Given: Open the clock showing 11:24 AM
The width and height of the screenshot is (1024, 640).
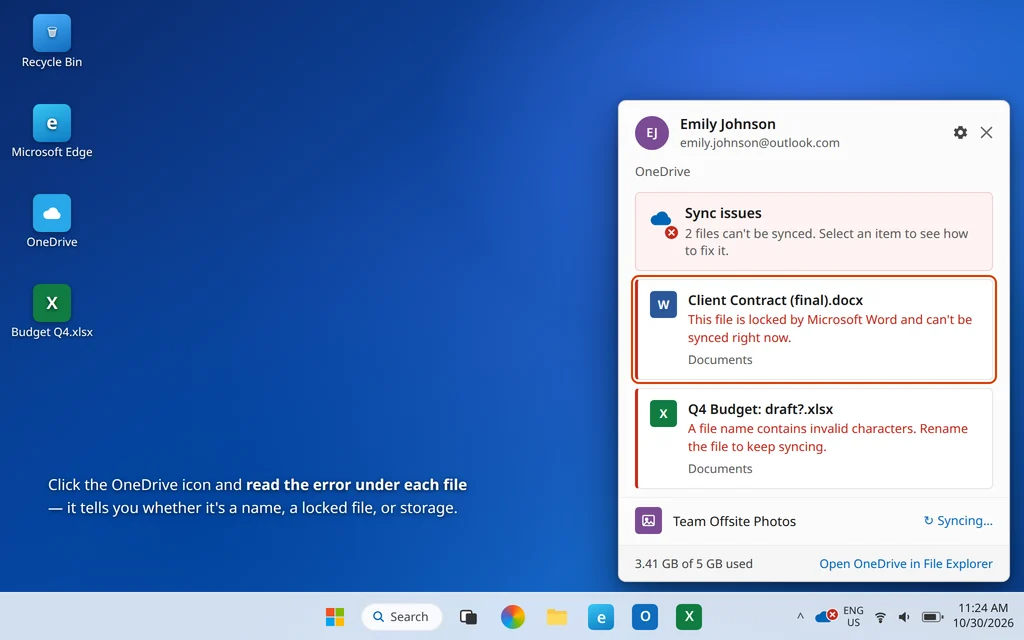Looking at the screenshot, I should (983, 616).
